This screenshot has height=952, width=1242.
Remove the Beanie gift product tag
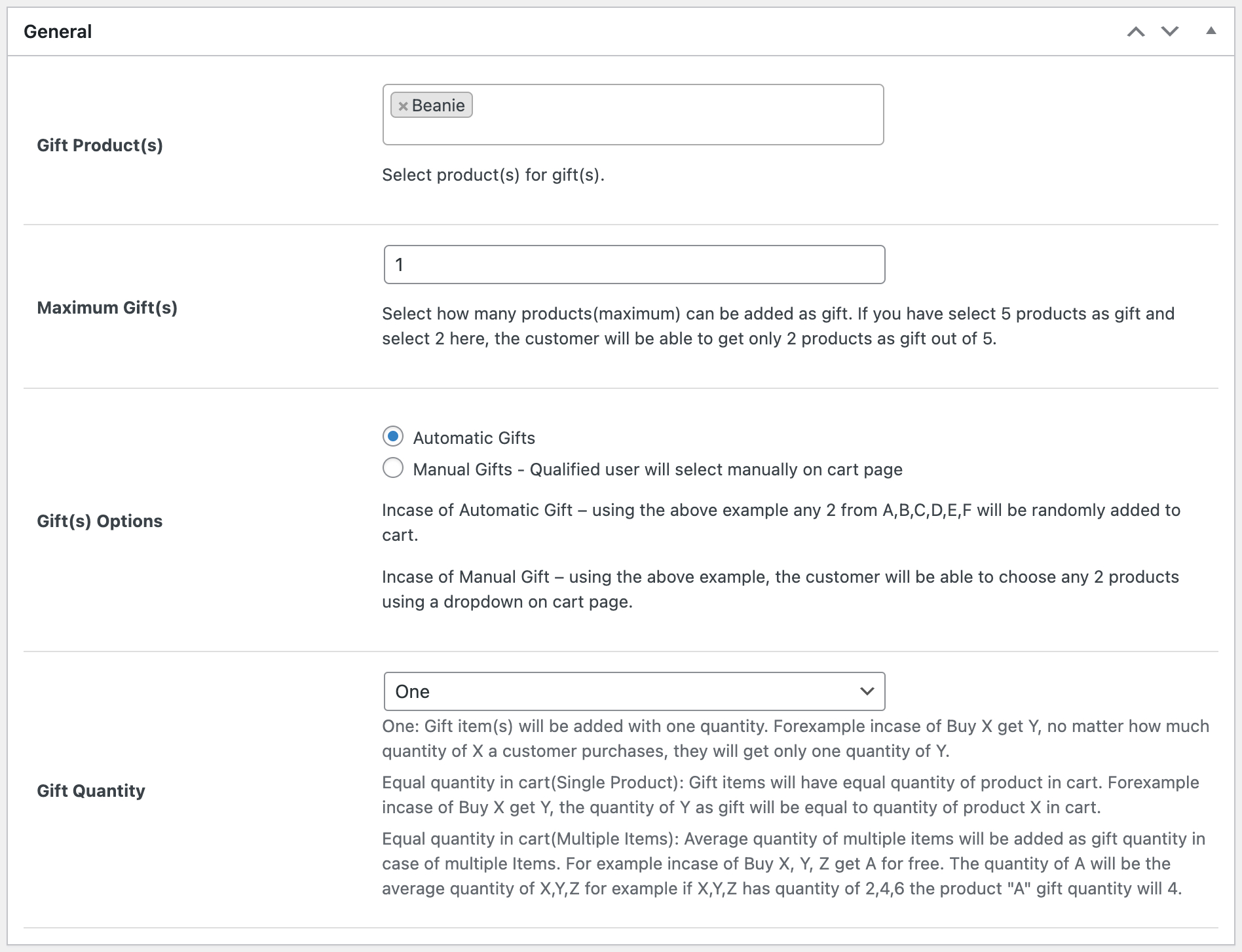point(403,106)
